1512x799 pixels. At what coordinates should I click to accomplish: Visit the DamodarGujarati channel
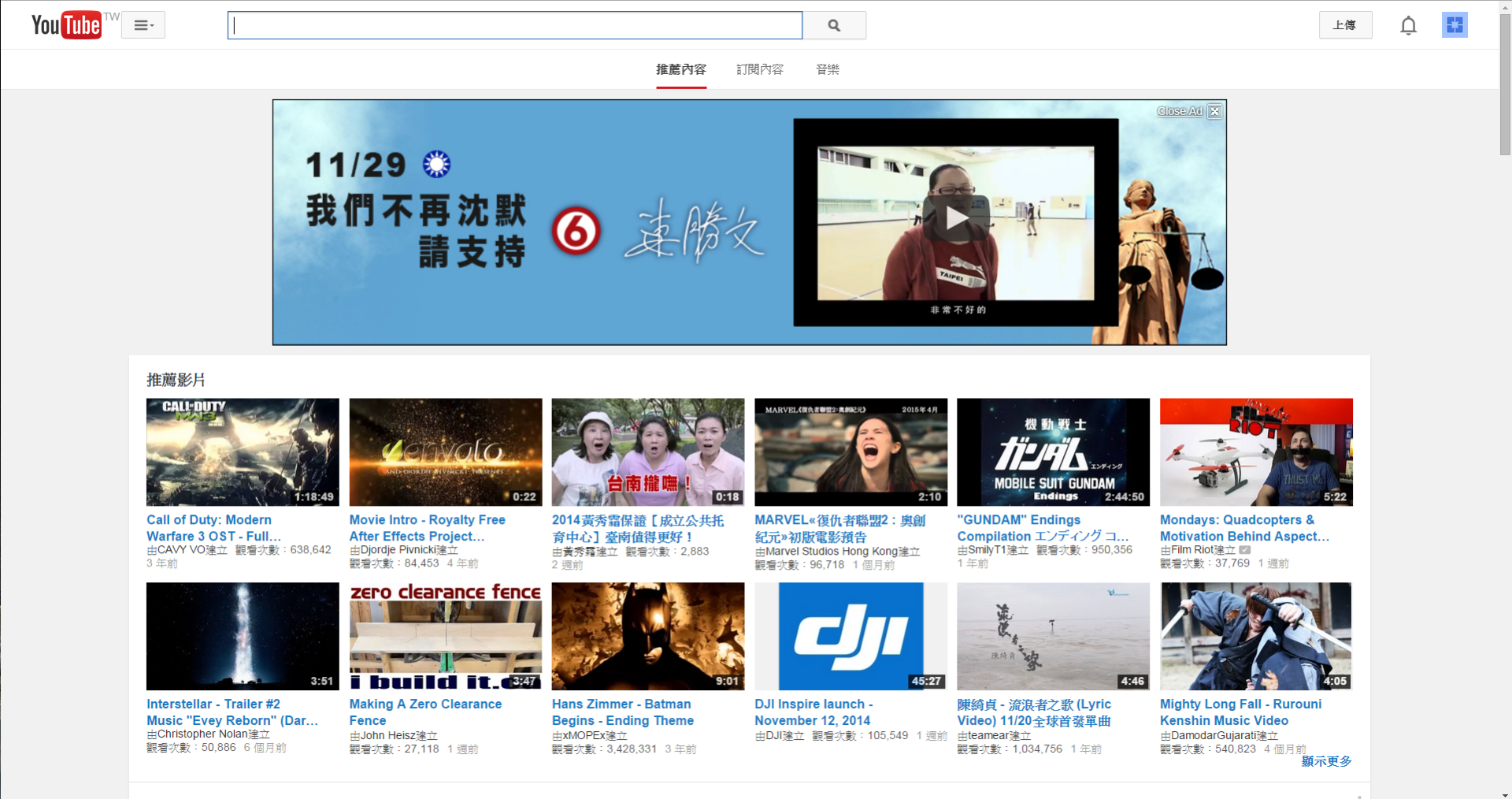tap(1214, 736)
